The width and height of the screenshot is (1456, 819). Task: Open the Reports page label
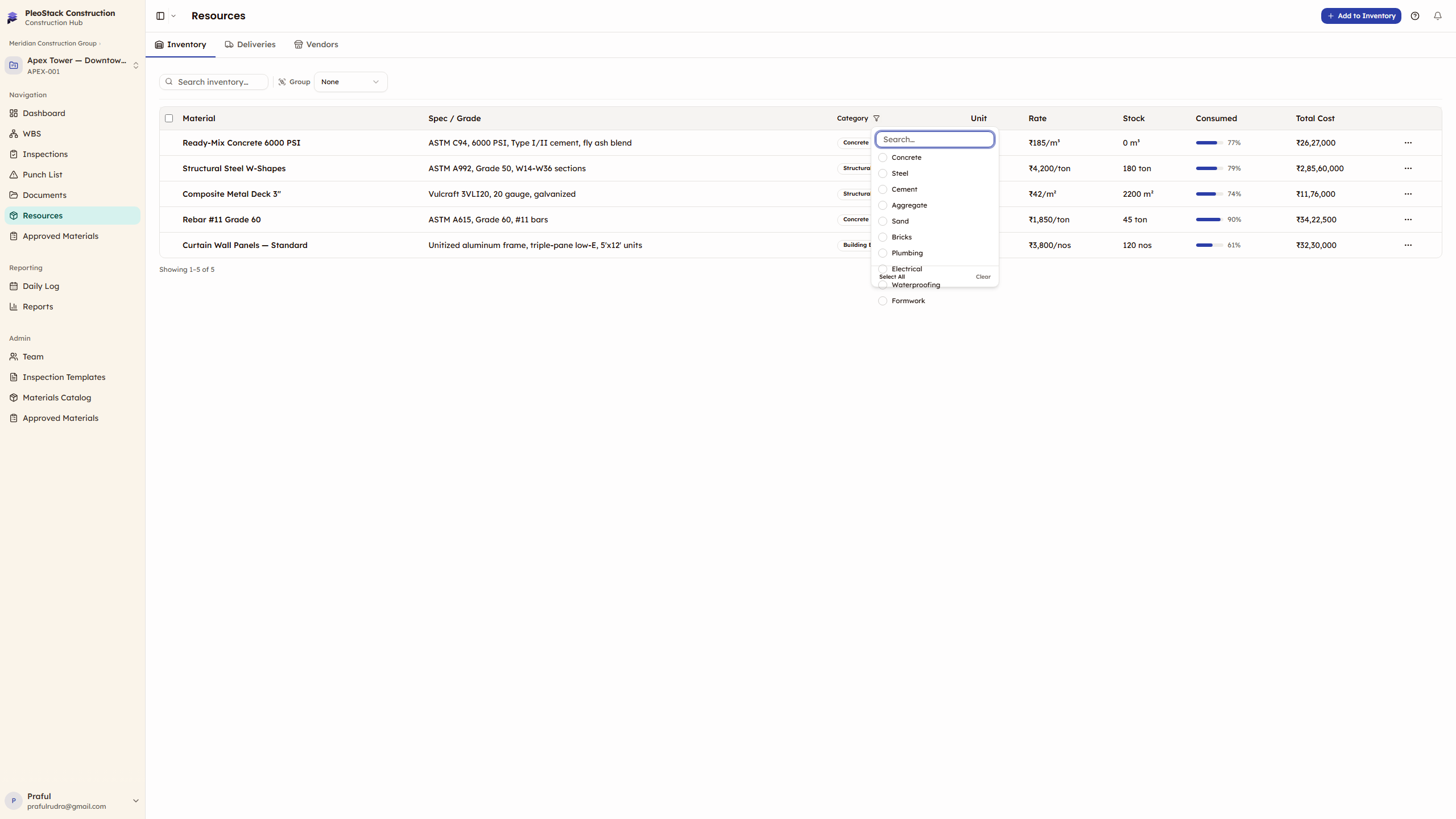(38, 307)
